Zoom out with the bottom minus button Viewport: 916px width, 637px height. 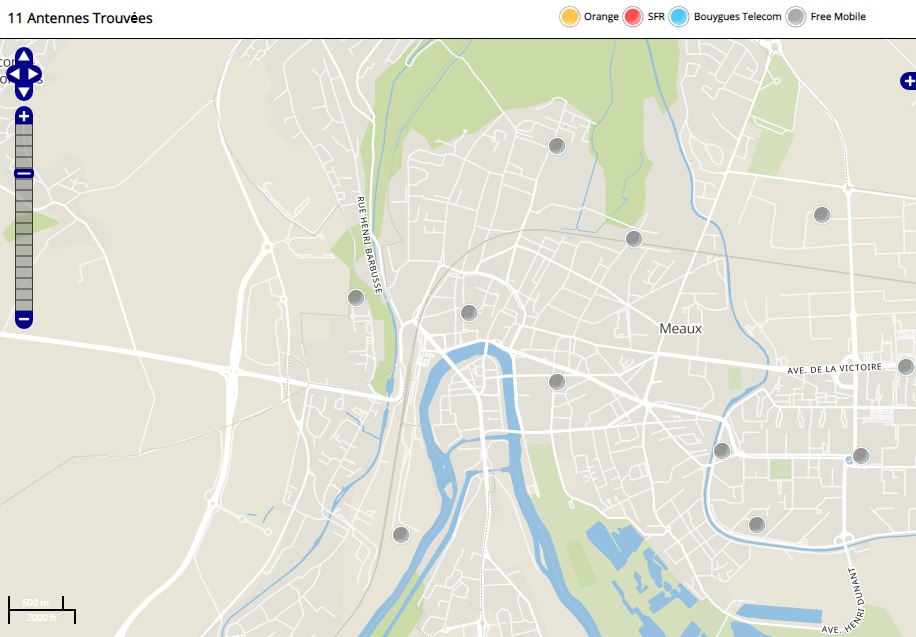(24, 320)
